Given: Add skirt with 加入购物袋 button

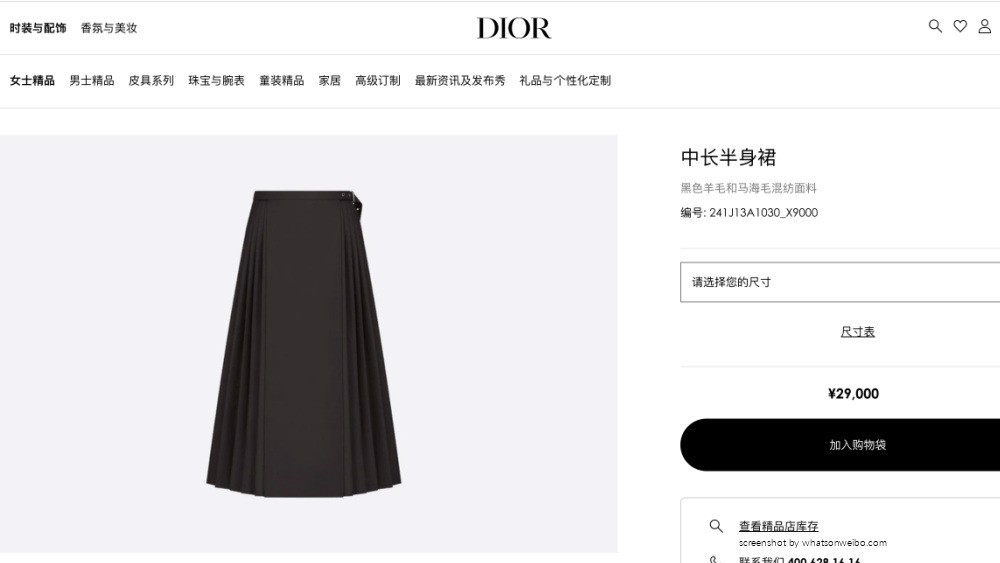Looking at the screenshot, I should pos(840,445).
